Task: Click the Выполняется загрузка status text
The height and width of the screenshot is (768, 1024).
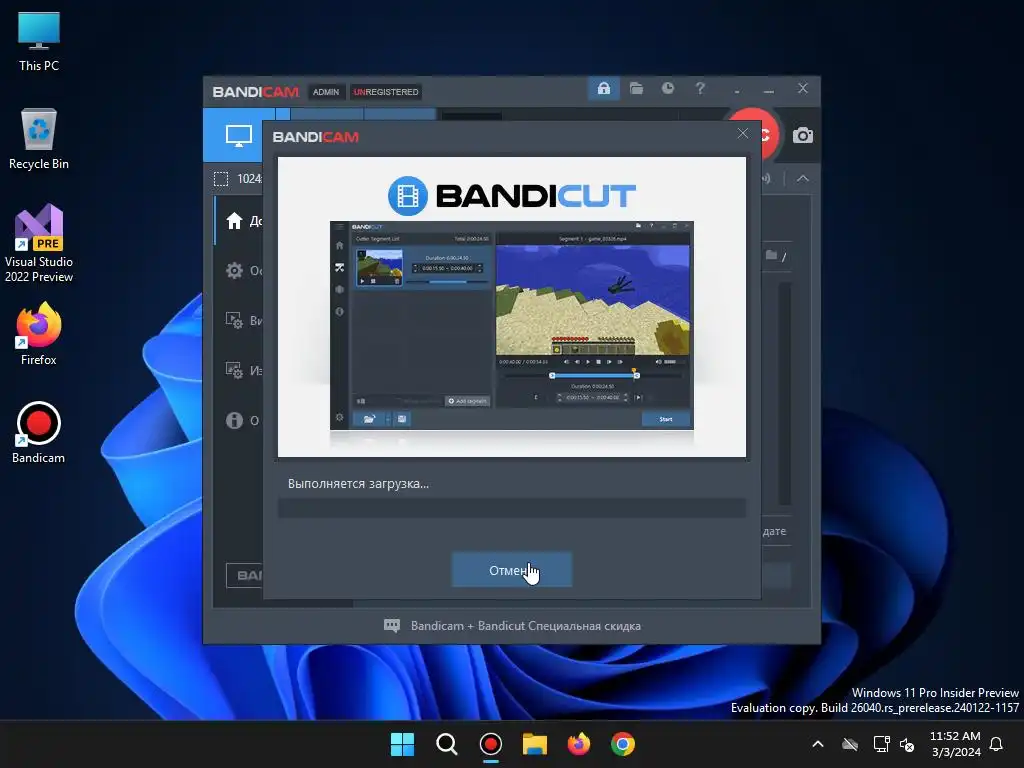Action: 358,484
